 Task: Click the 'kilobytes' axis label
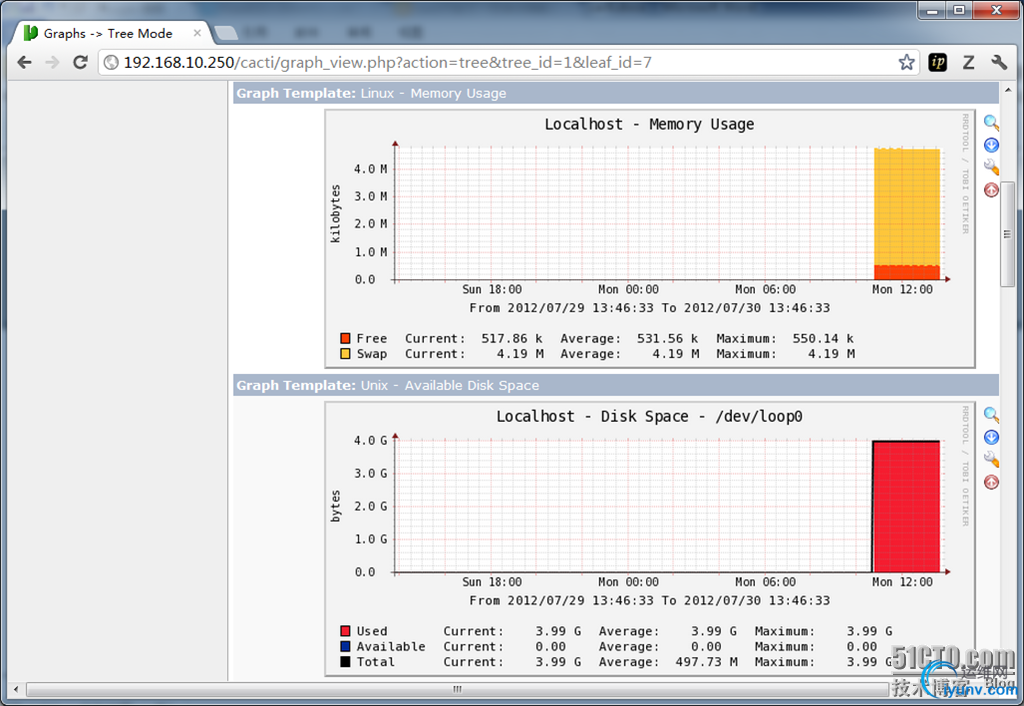tap(336, 214)
